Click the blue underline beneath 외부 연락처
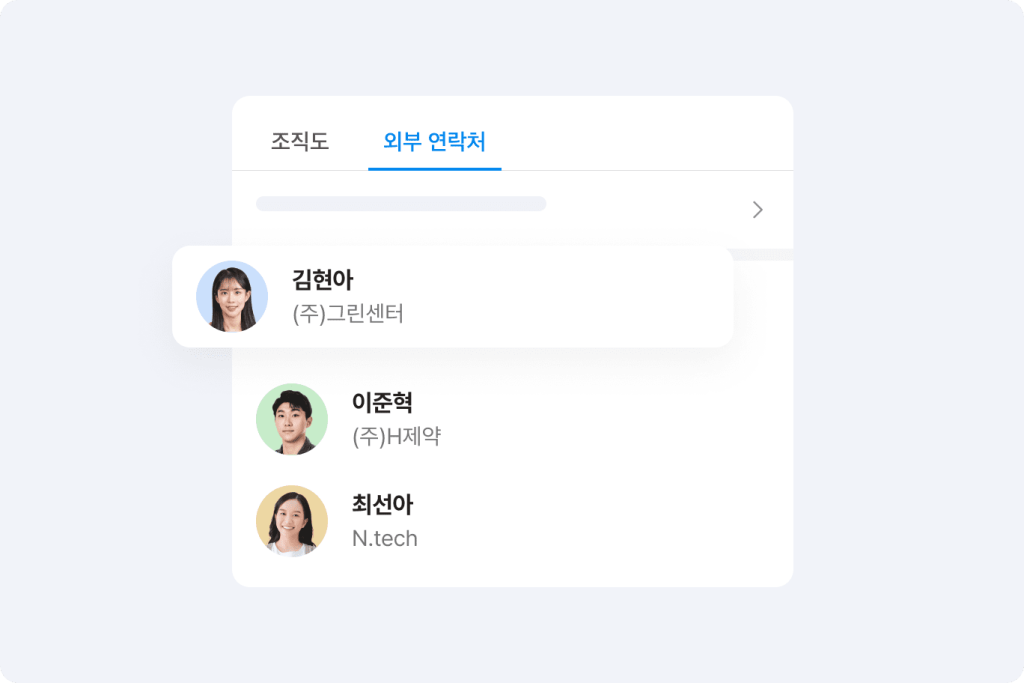The height and width of the screenshot is (683, 1024). pos(434,169)
